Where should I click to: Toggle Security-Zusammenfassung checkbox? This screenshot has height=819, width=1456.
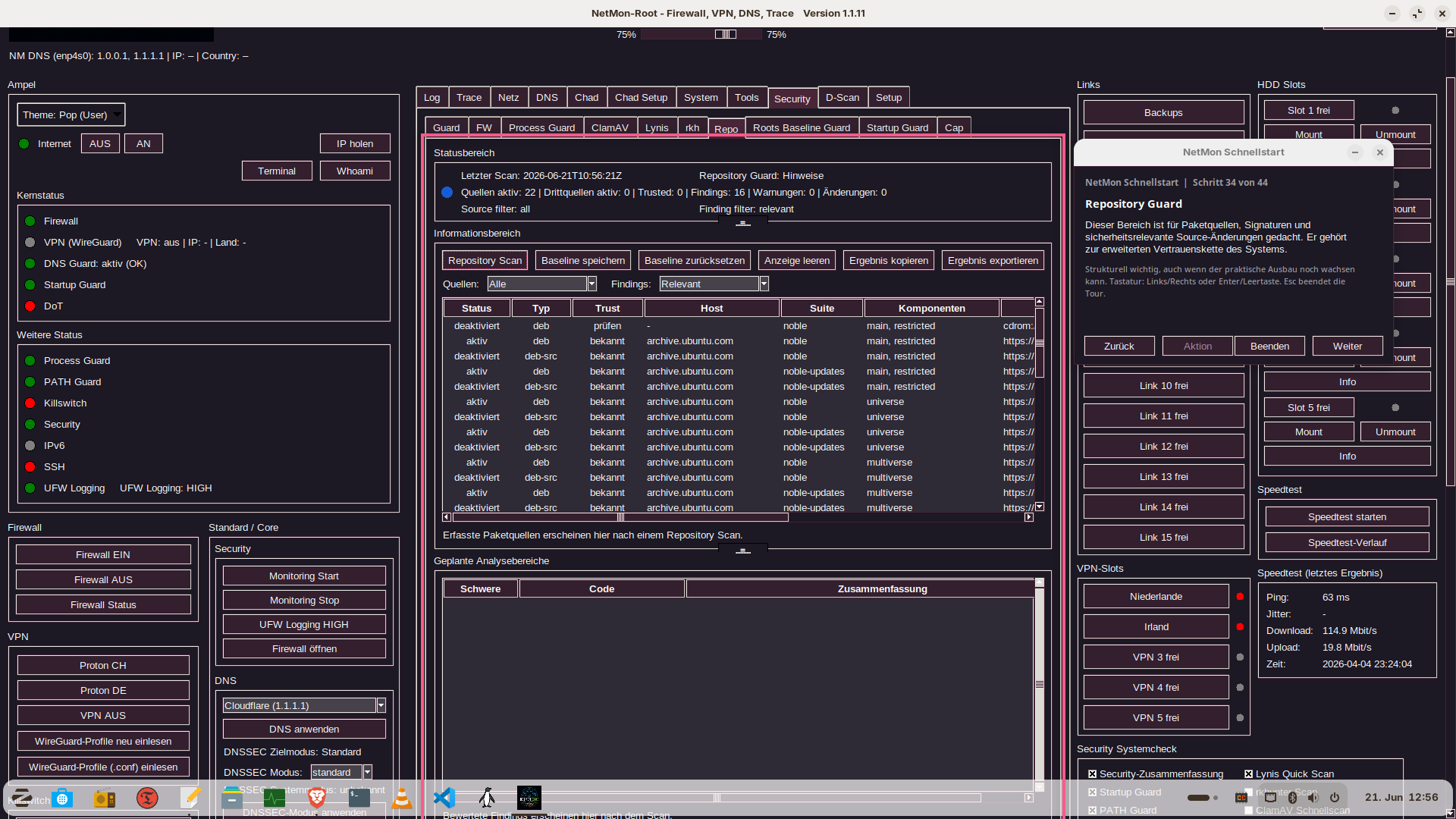[1093, 774]
